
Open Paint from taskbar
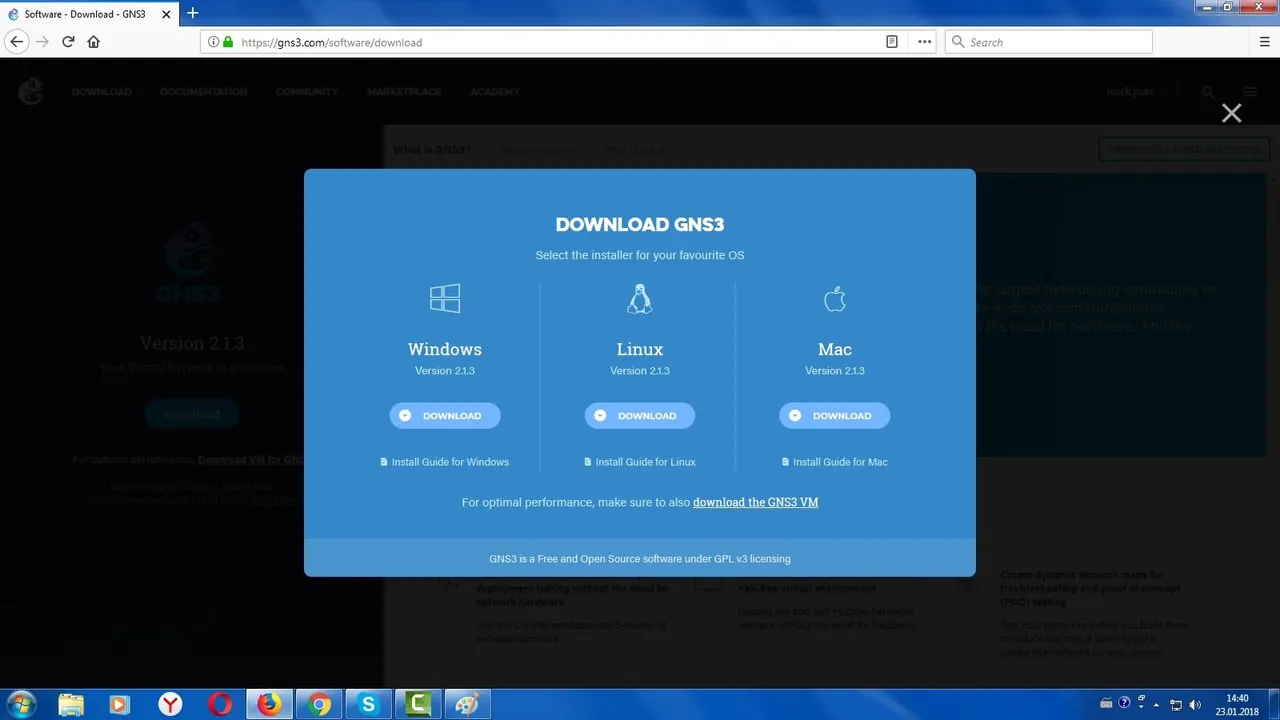(467, 704)
